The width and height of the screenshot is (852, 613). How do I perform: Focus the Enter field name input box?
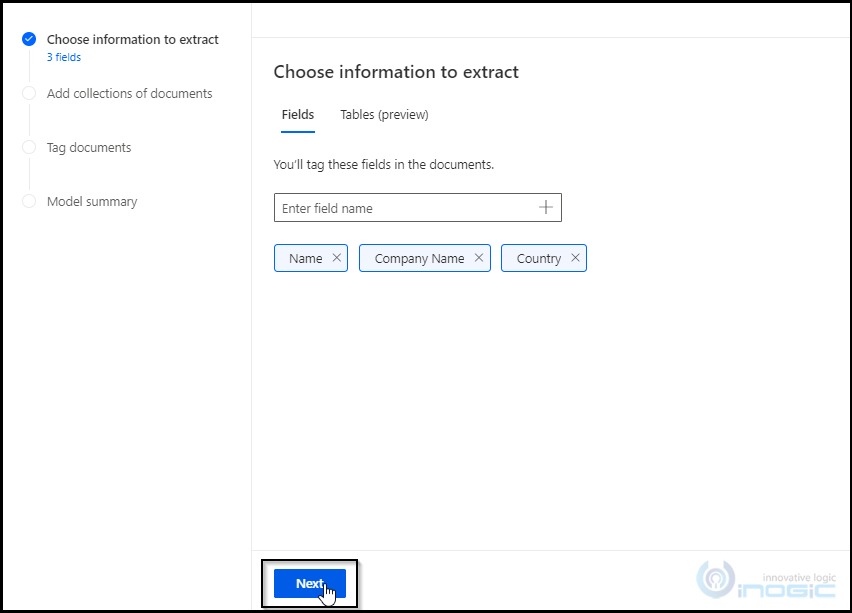[405, 208]
